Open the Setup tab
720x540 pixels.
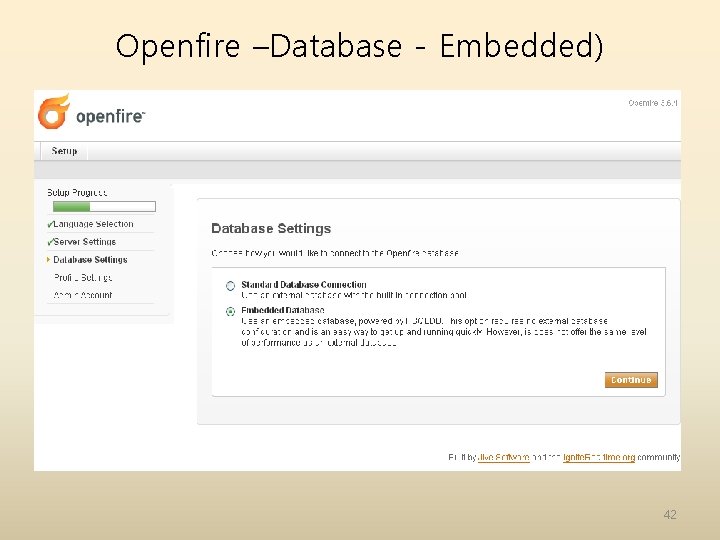pyautogui.click(x=64, y=151)
